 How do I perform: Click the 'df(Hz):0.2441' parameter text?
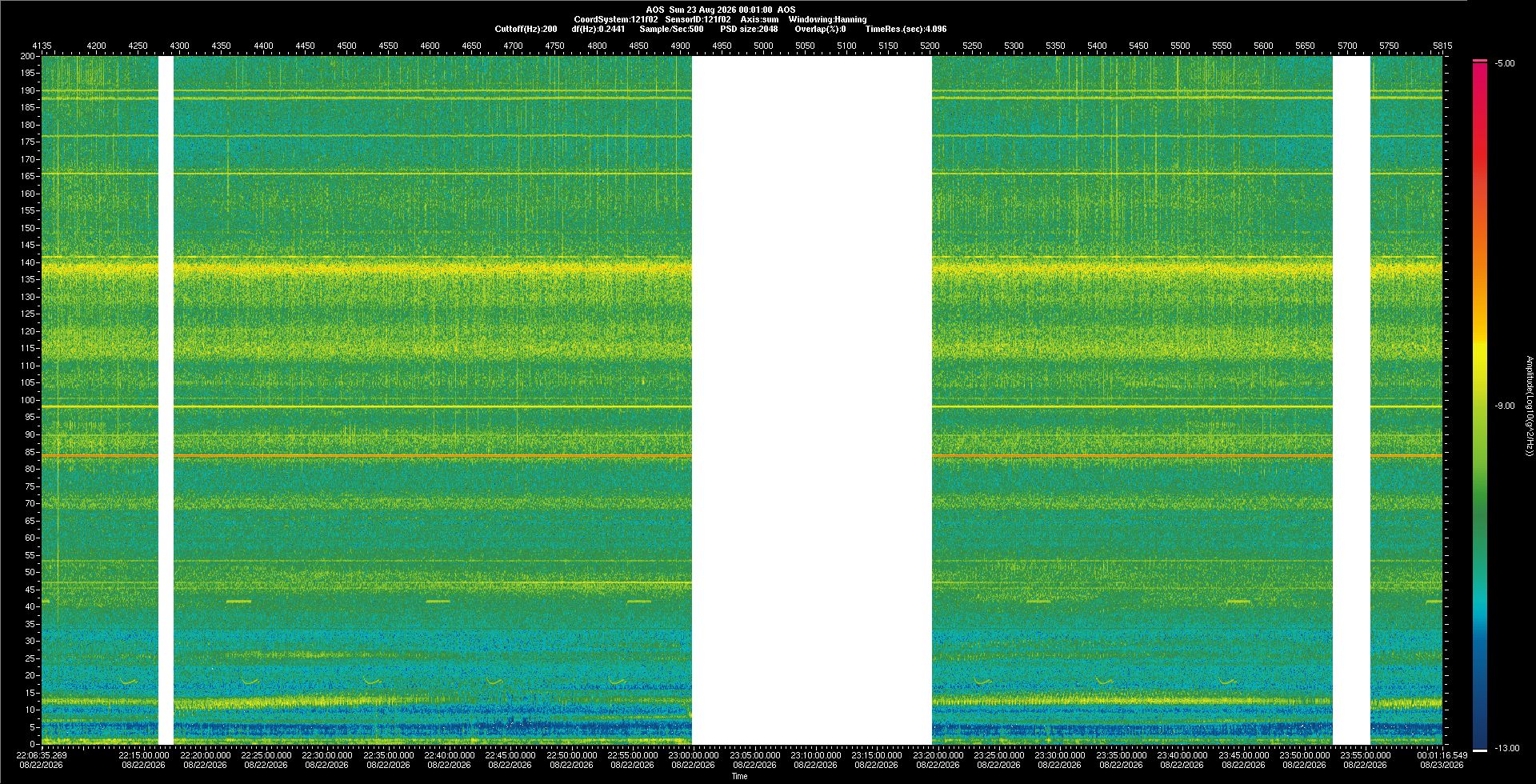598,29
